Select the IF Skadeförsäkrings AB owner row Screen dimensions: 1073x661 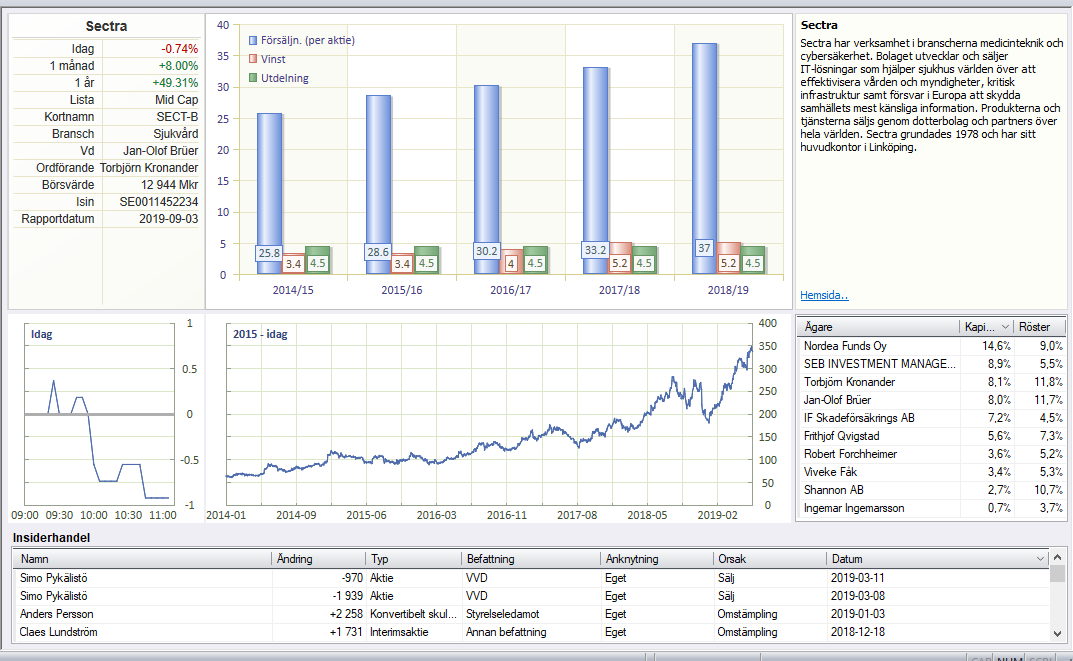pyautogui.click(x=931, y=418)
